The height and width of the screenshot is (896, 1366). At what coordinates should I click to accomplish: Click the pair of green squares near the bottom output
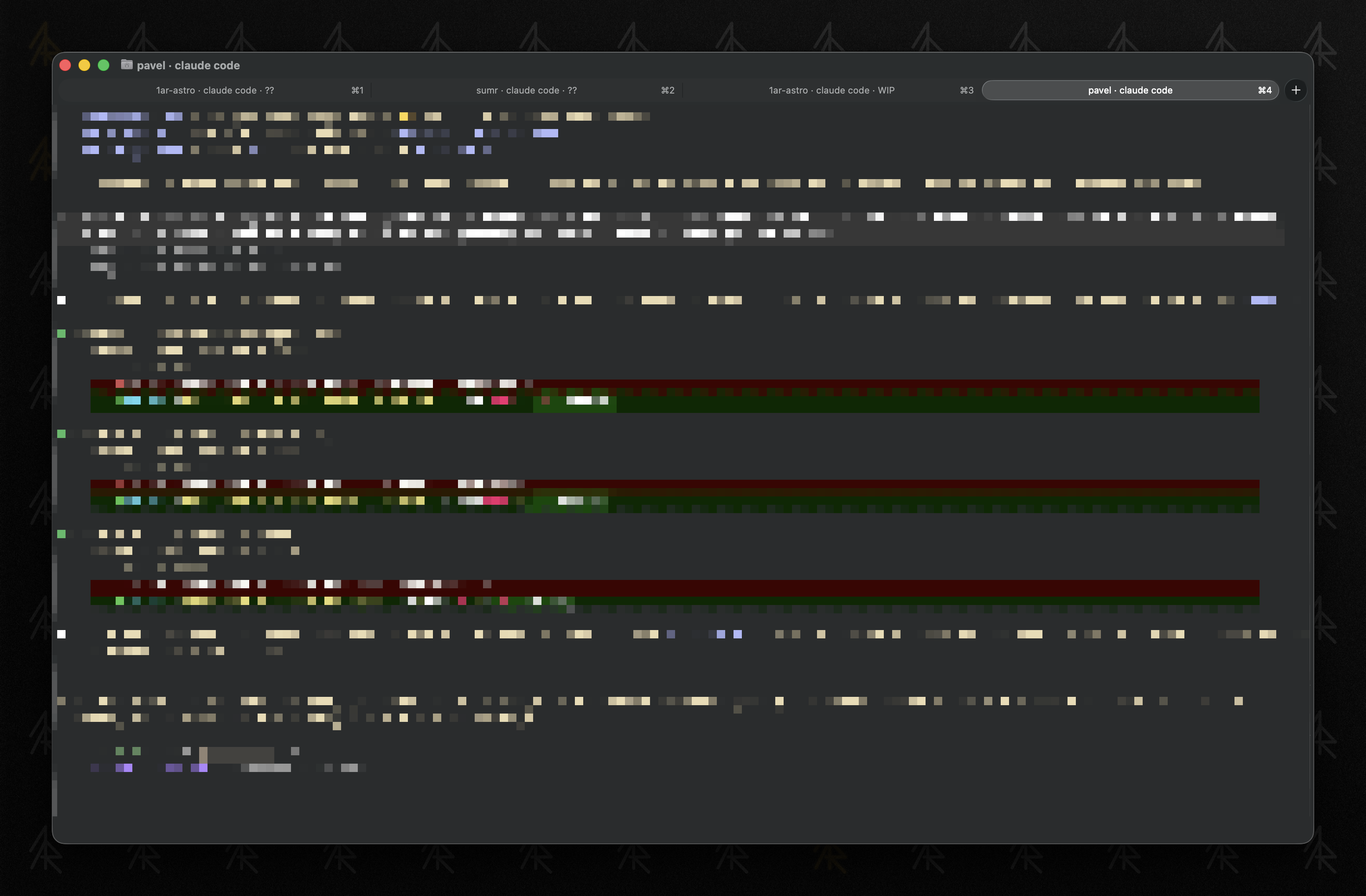pyautogui.click(x=128, y=750)
